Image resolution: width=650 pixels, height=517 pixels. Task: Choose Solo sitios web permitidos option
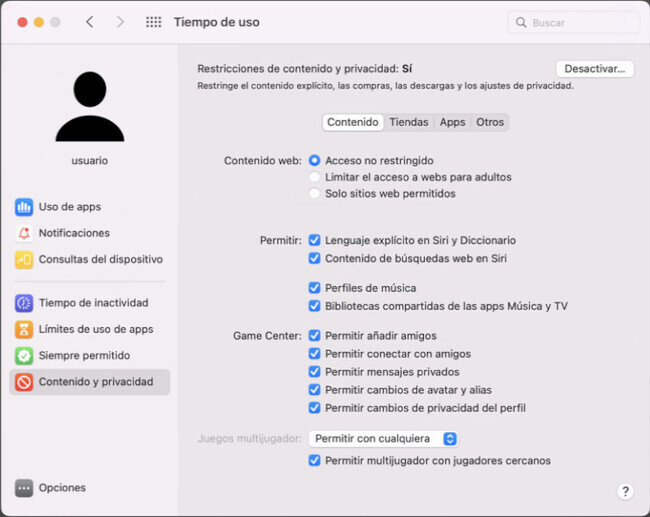click(314, 193)
